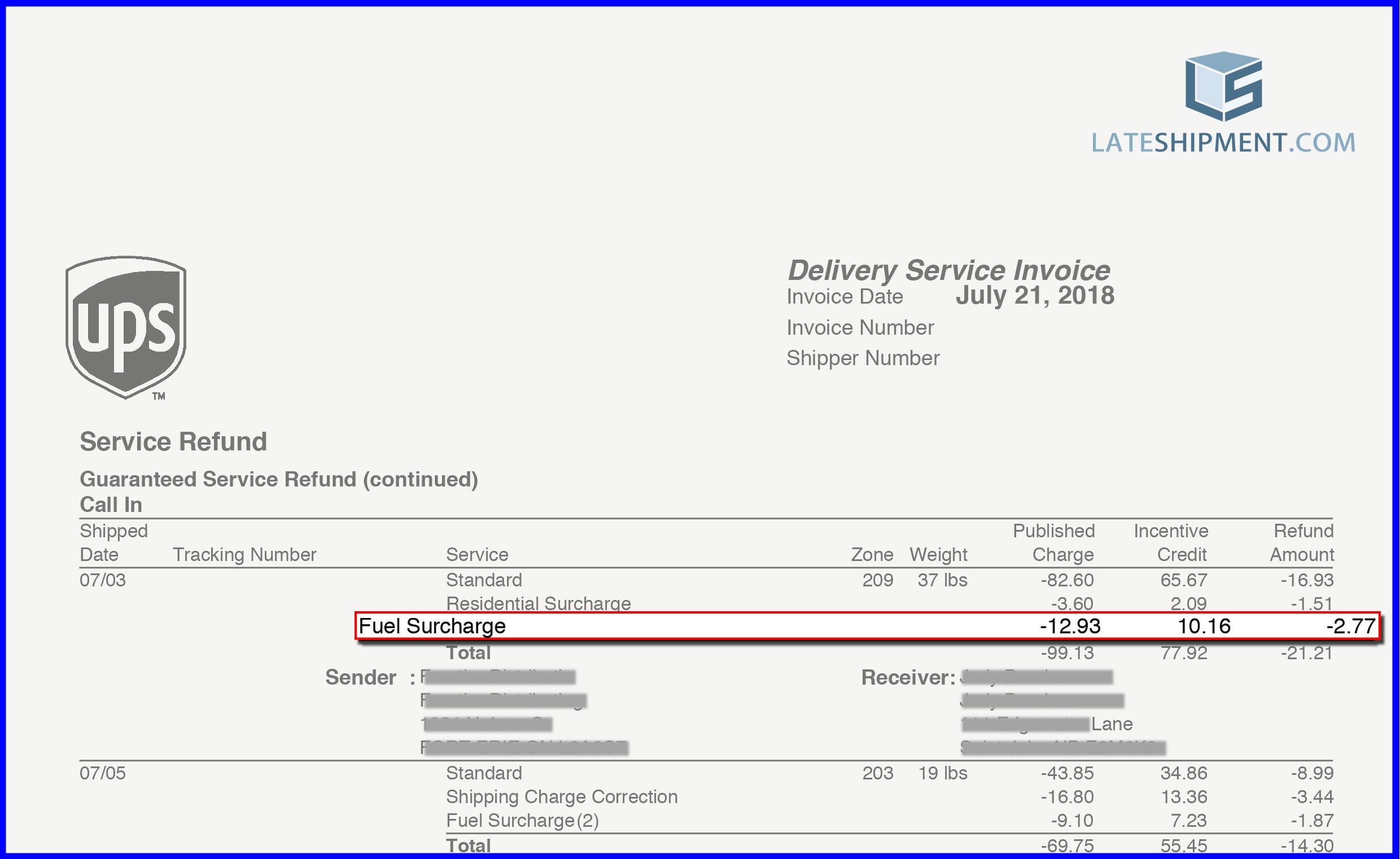Click the total refund amount -21.21
1400x859 pixels.
coord(1307,654)
